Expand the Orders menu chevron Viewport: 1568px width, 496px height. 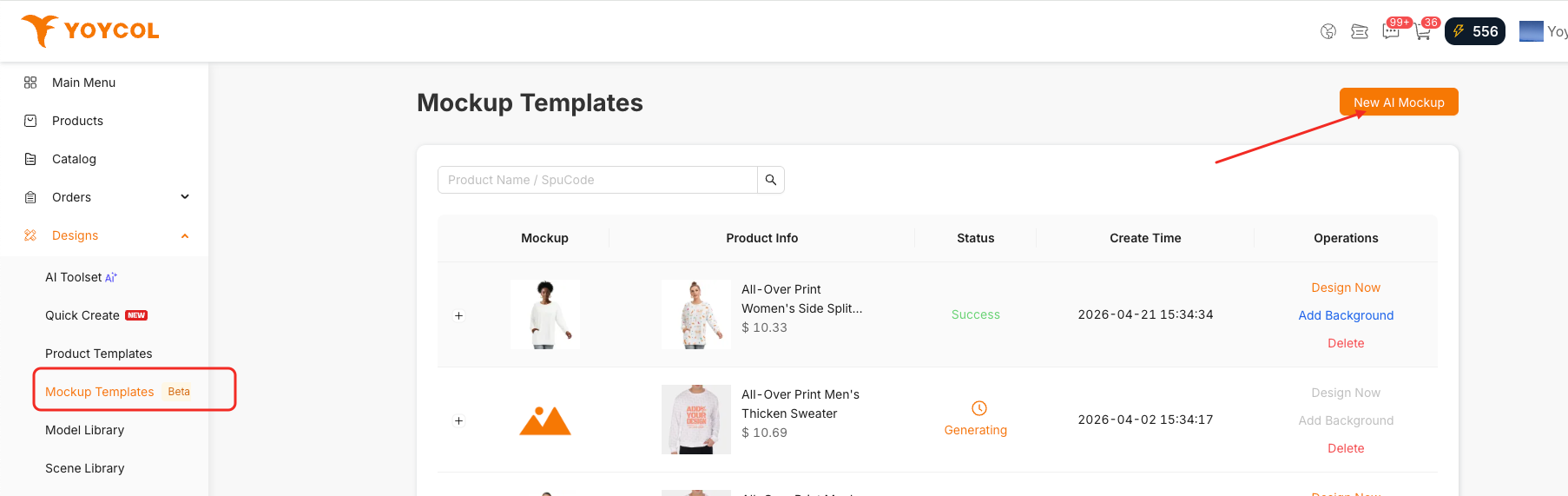point(185,197)
